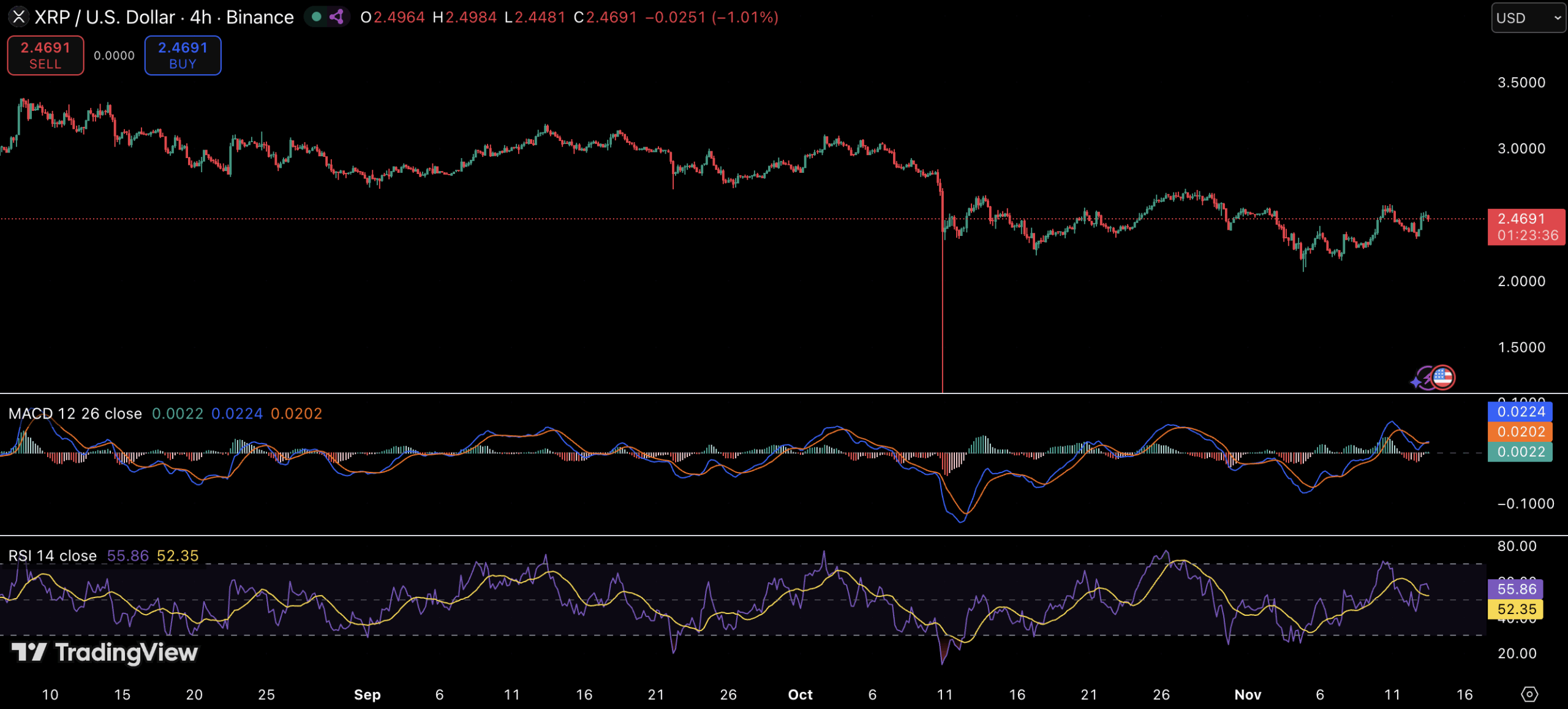This screenshot has height=709, width=1568.
Task: Open chart settings gear at bottom right
Action: (x=1529, y=694)
